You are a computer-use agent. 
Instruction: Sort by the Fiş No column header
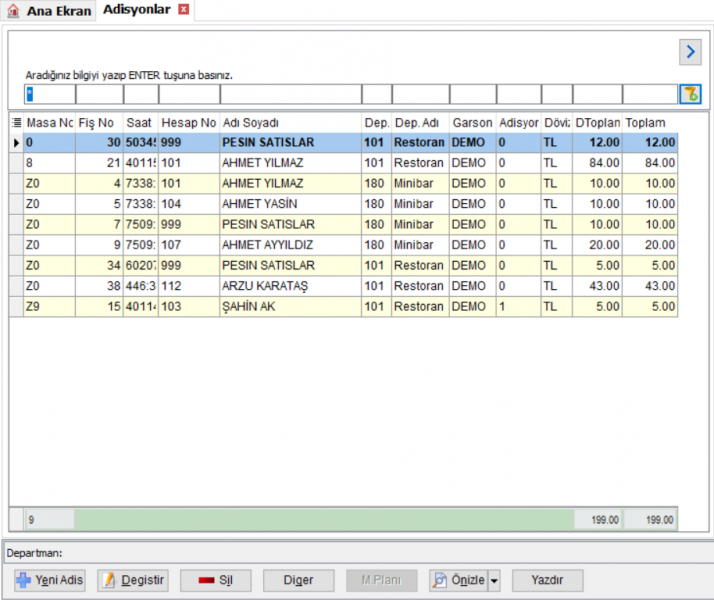pos(99,122)
